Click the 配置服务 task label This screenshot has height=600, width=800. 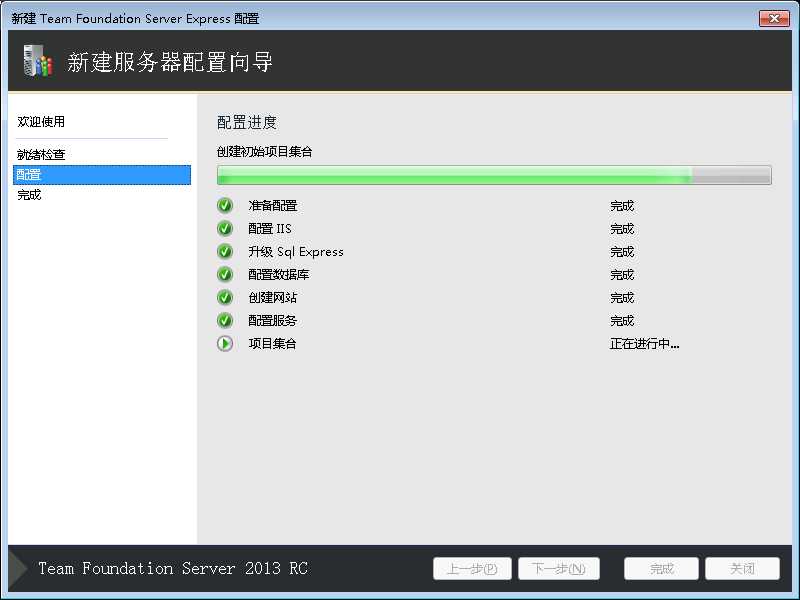tap(272, 320)
